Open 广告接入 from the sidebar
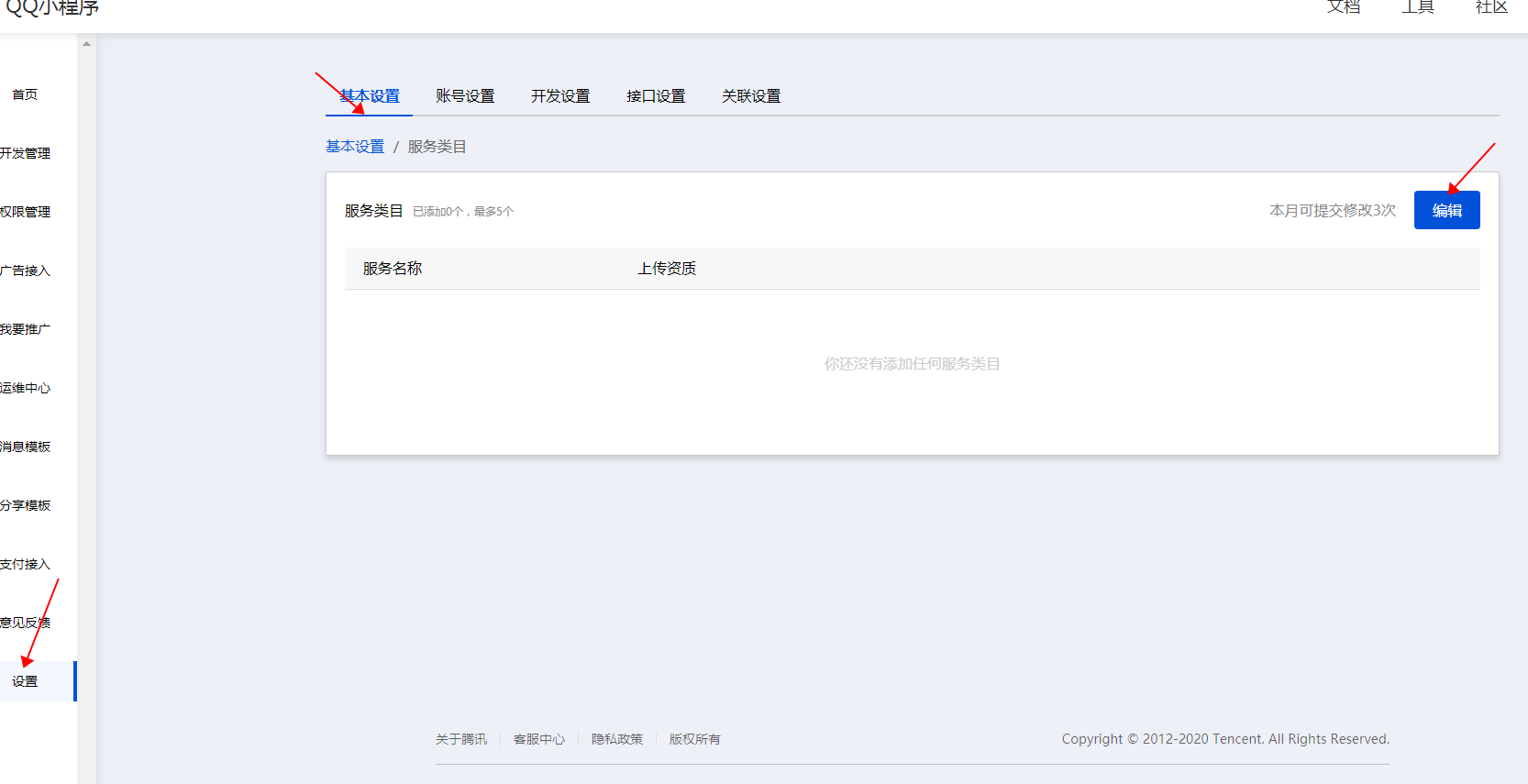The height and width of the screenshot is (784, 1528). [x=26, y=271]
